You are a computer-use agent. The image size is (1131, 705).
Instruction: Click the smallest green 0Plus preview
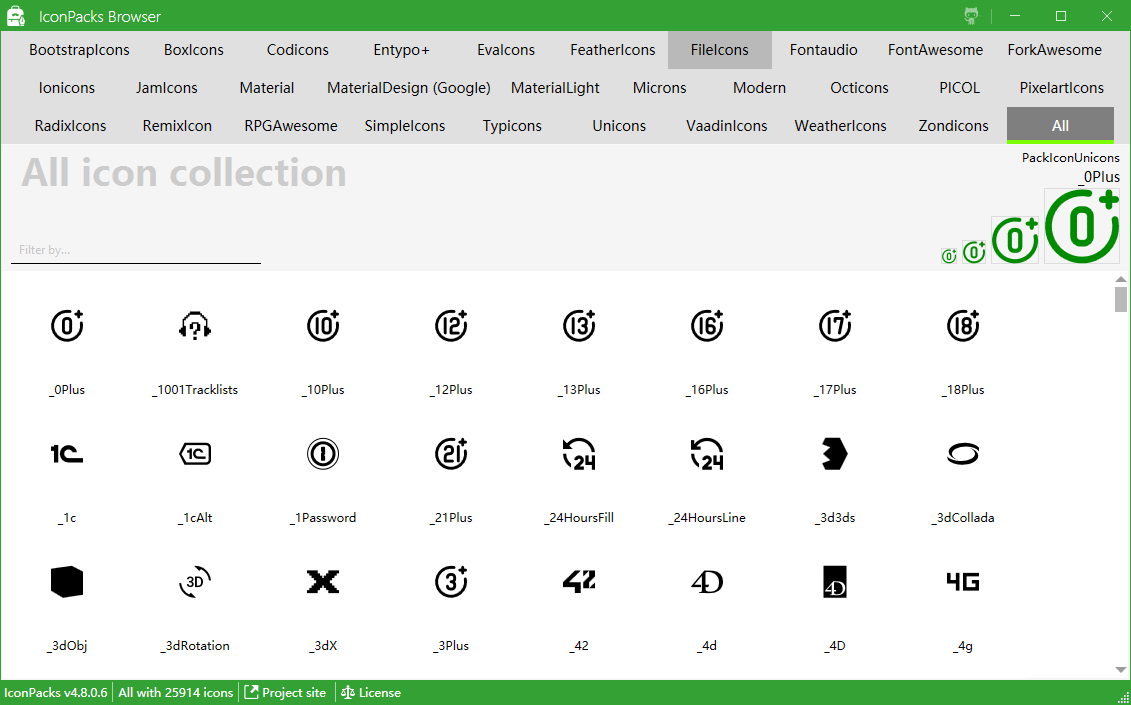(949, 255)
